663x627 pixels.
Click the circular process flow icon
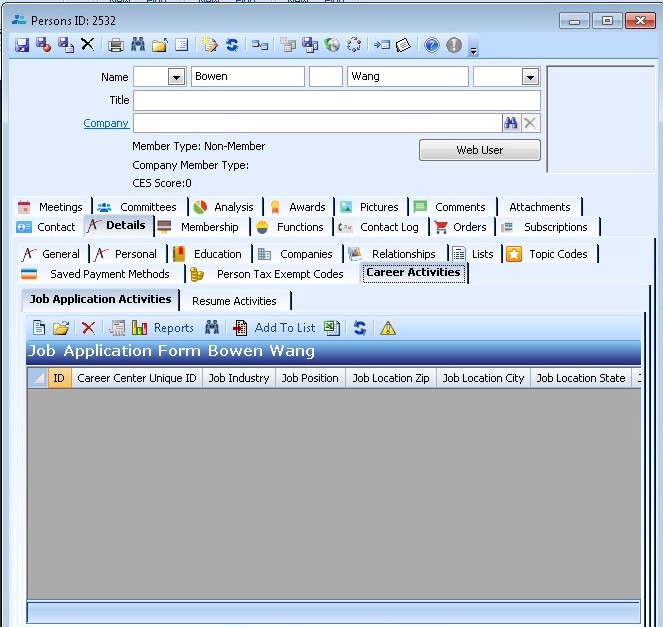click(x=354, y=45)
